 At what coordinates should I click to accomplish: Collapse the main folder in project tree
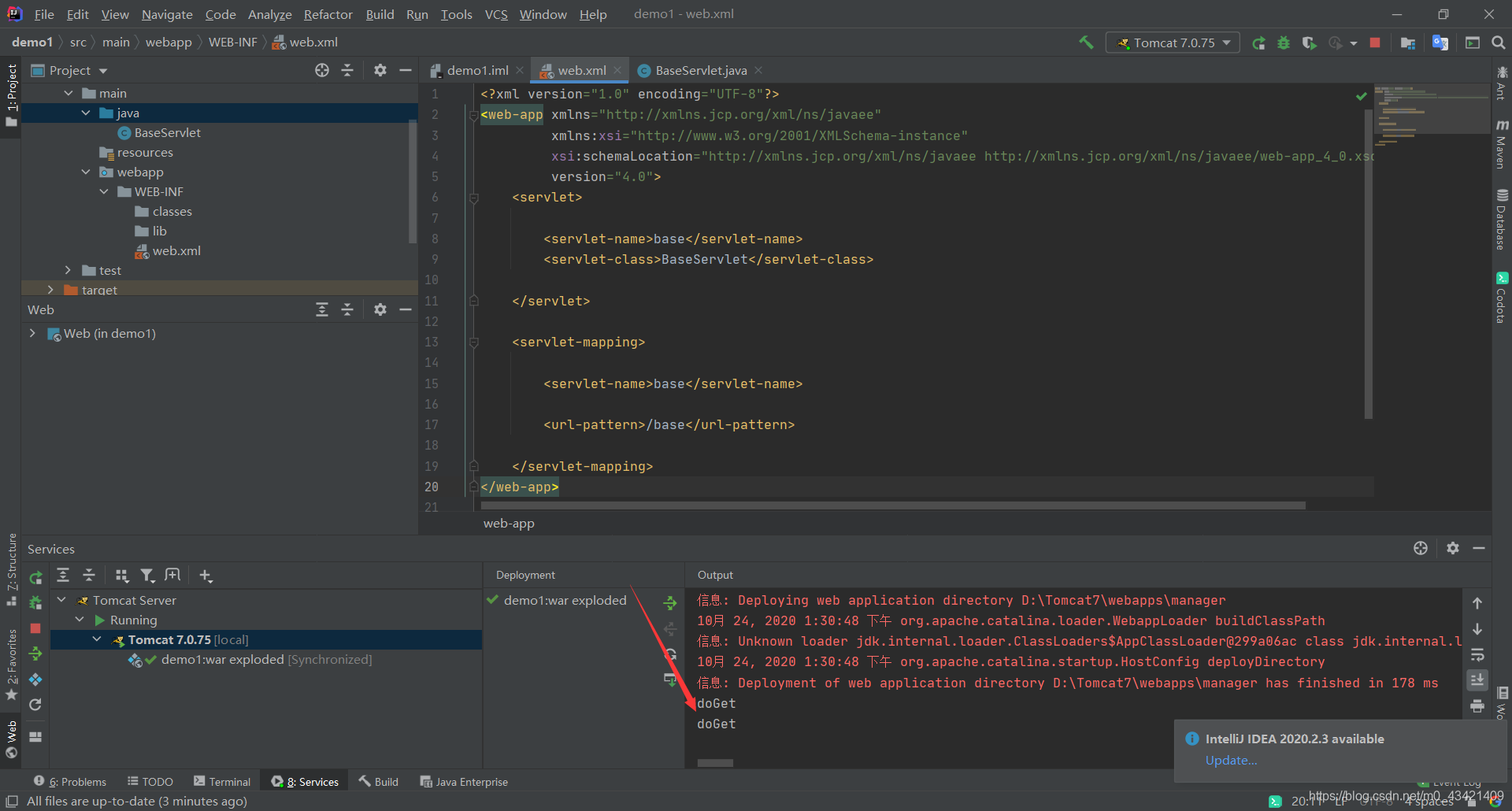click(69, 93)
